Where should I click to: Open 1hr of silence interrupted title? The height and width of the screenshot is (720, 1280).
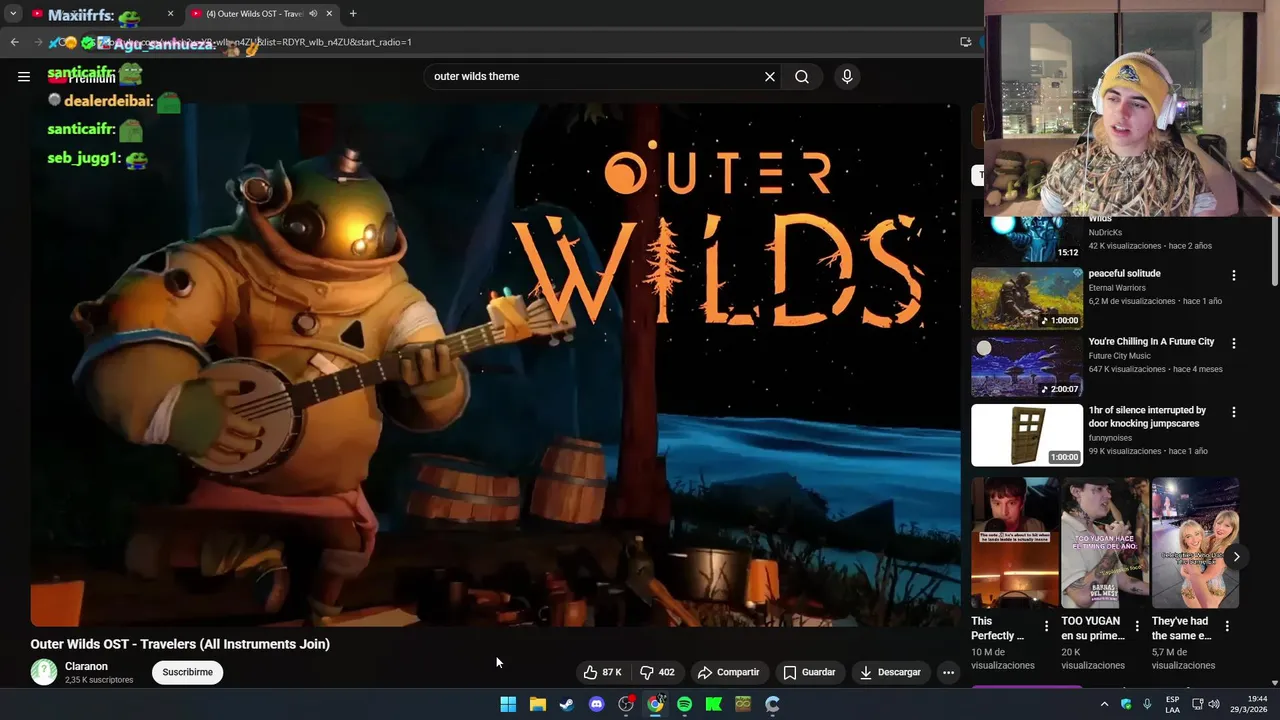[1147, 417]
